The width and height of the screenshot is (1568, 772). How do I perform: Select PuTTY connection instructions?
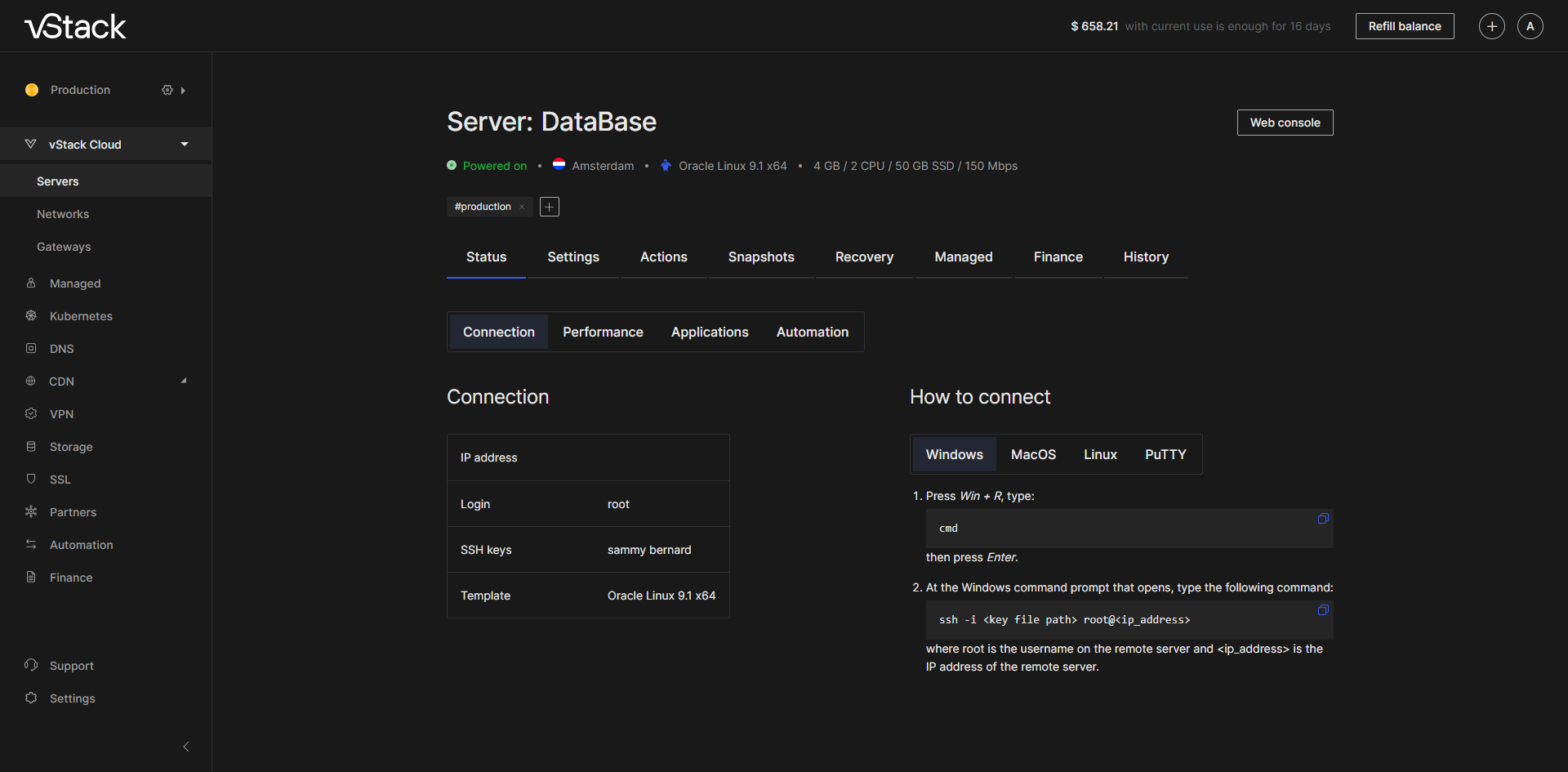[x=1165, y=454]
